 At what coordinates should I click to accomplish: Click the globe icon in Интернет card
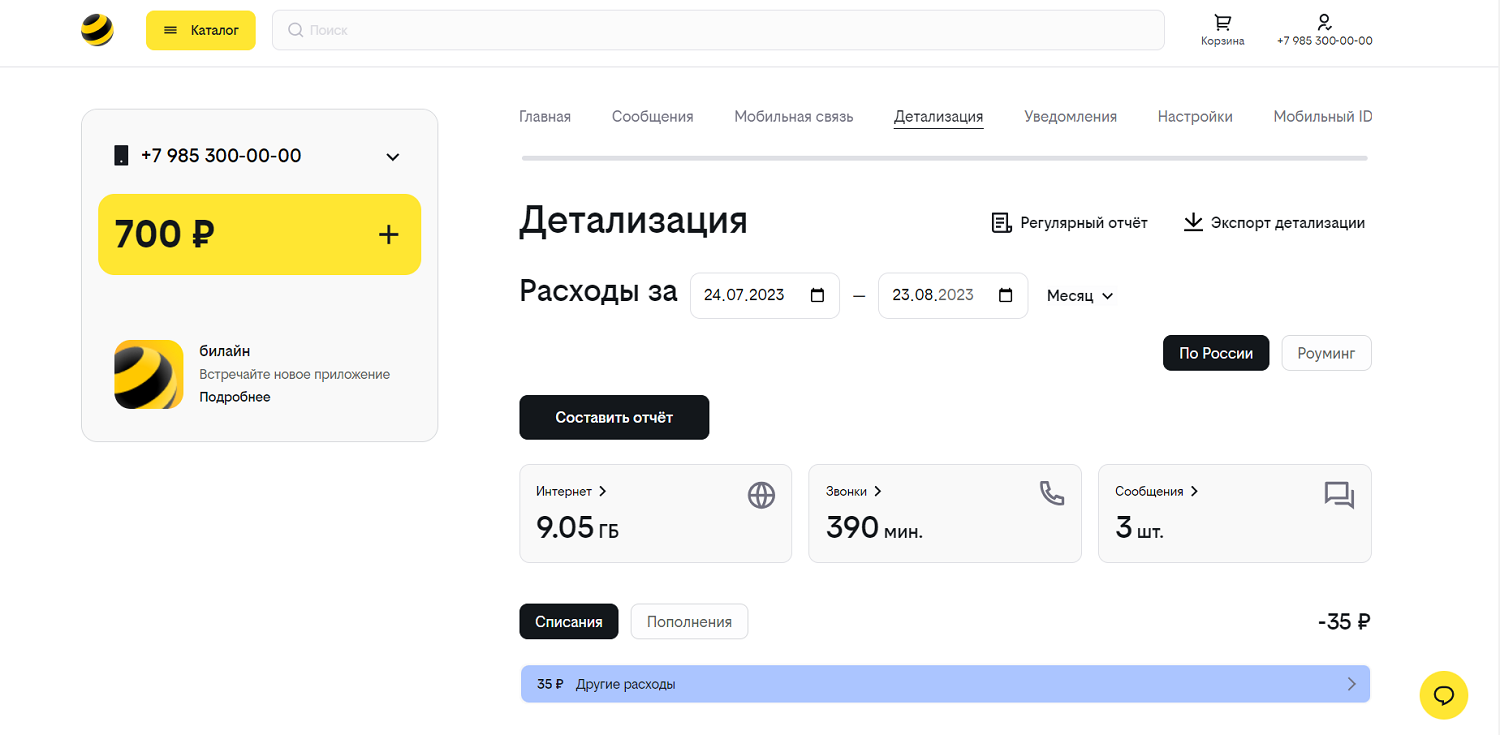(x=761, y=495)
